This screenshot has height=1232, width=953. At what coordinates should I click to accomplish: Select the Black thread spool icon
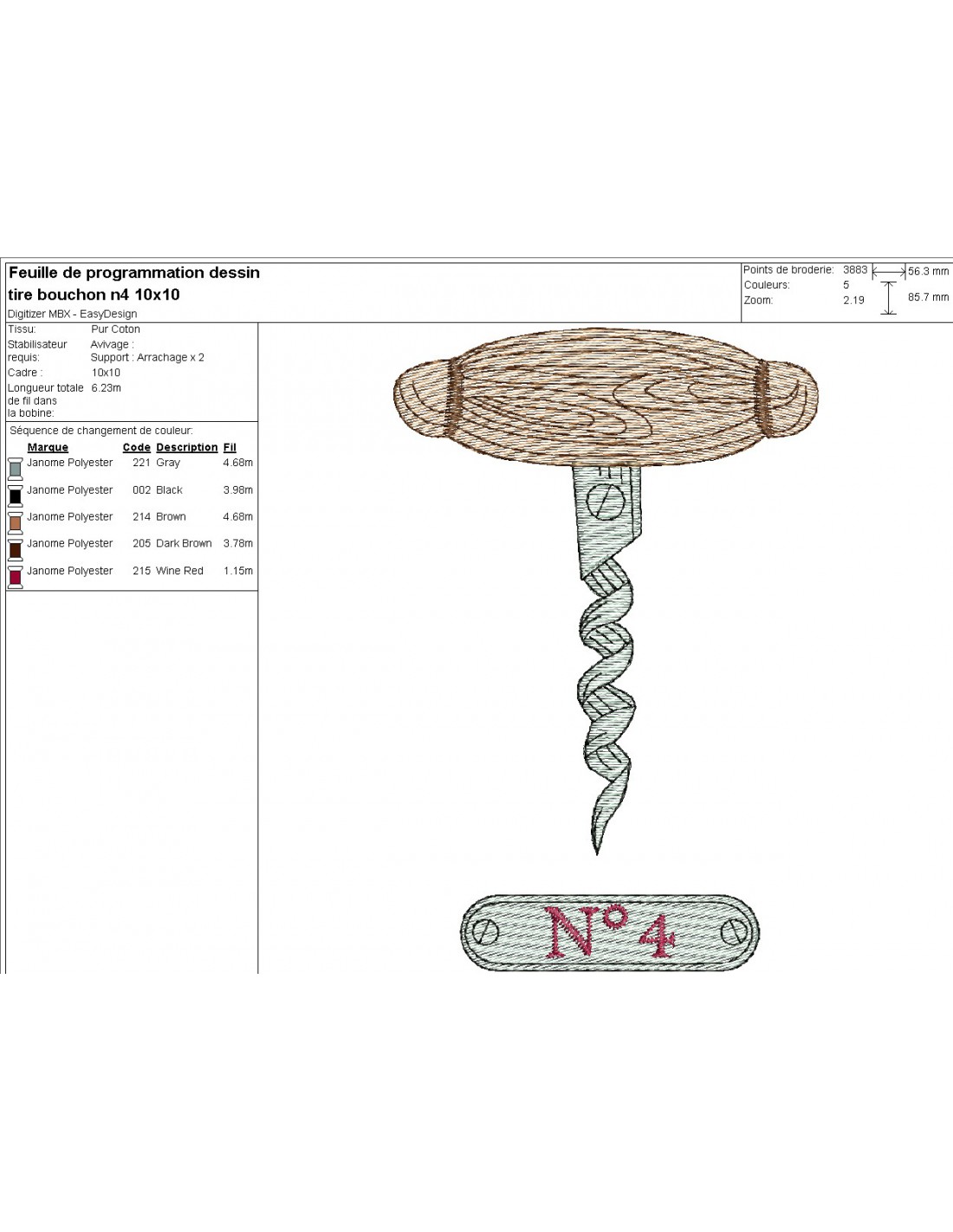[15, 496]
